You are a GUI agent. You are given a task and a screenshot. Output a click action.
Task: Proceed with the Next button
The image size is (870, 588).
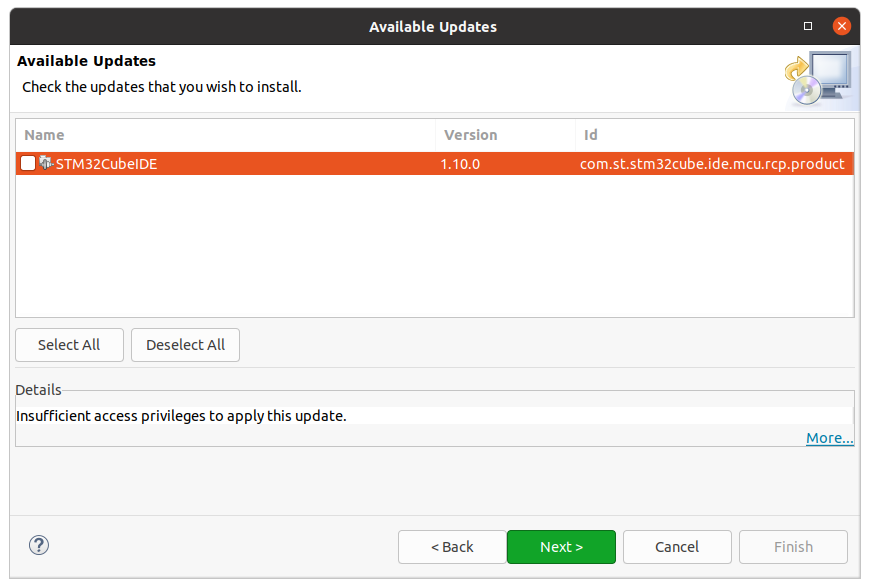(x=562, y=547)
